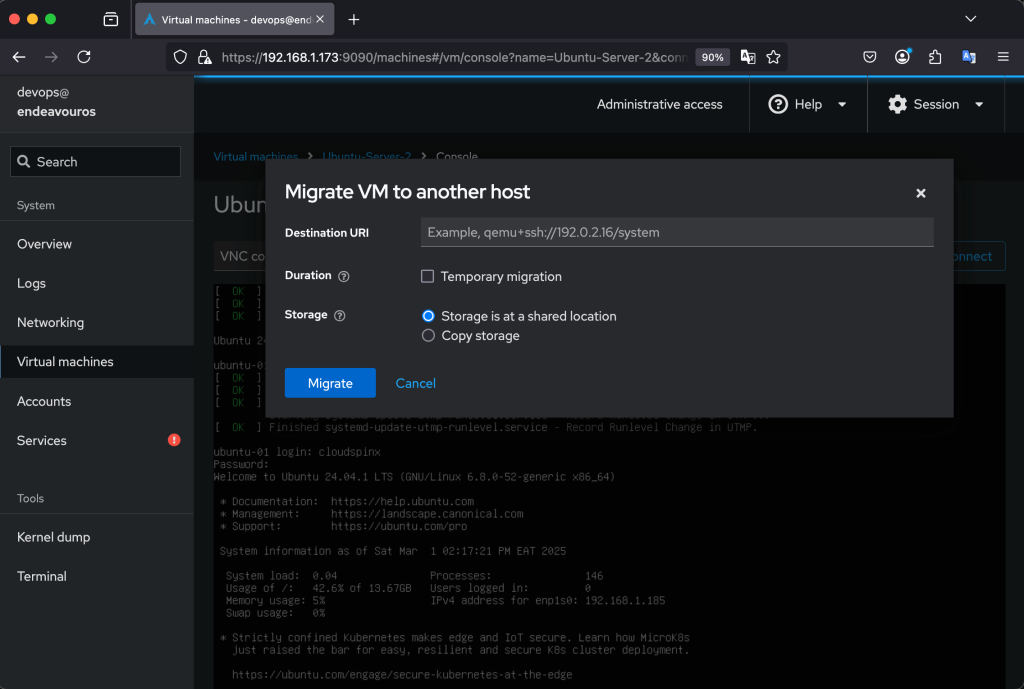Select the Copy storage option
The image size is (1024, 689).
pos(428,336)
